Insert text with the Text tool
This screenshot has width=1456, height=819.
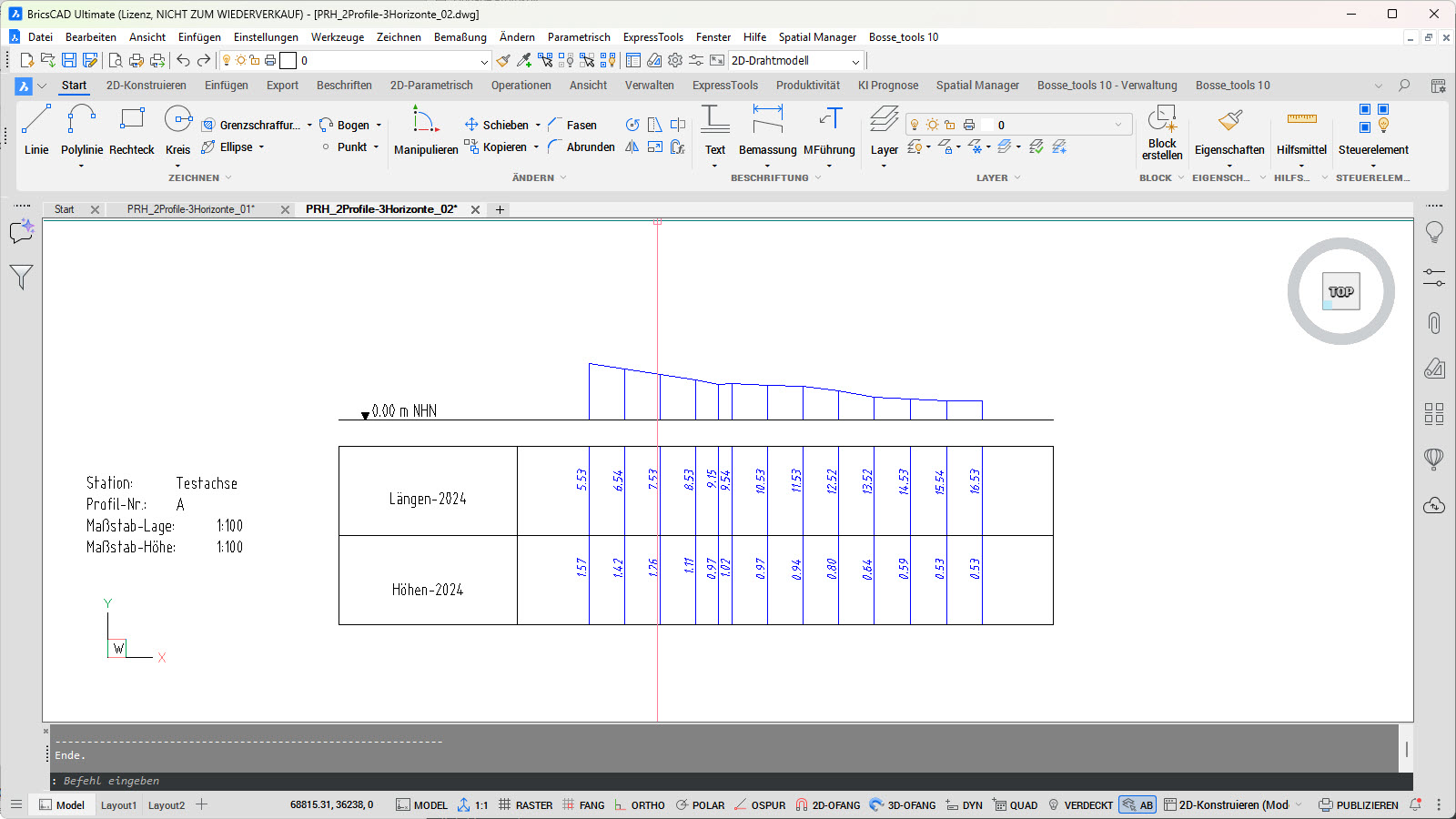715,129
